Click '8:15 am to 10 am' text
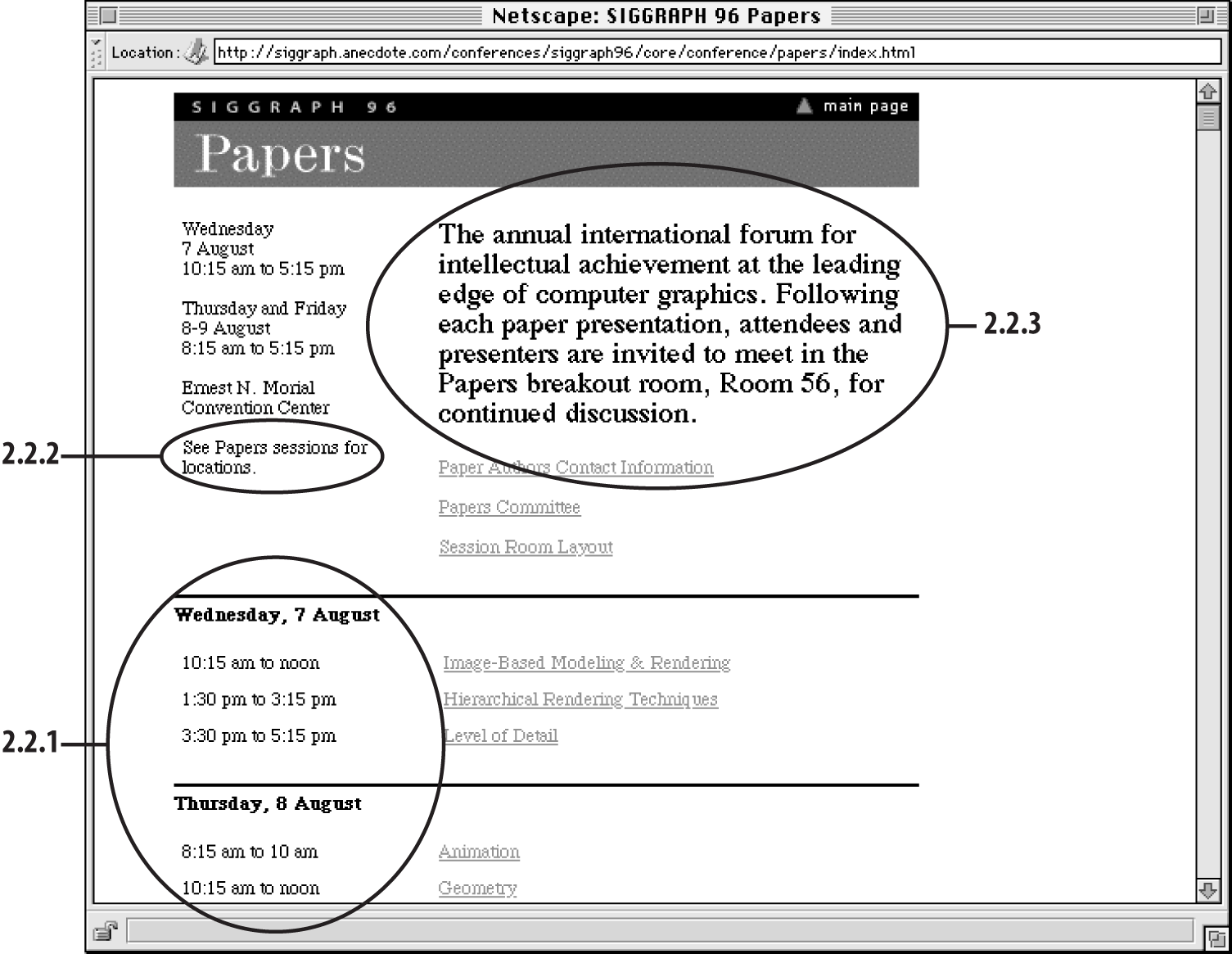1232x954 pixels. (x=250, y=852)
